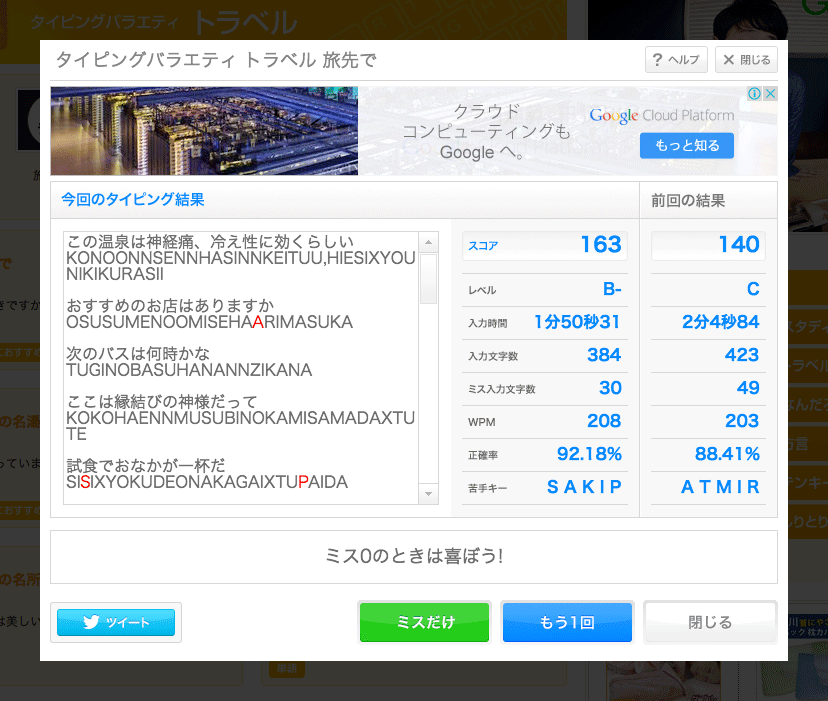Screen dimensions: 828x701
Task: Click the もっと知る ad button
Action: (x=686, y=146)
